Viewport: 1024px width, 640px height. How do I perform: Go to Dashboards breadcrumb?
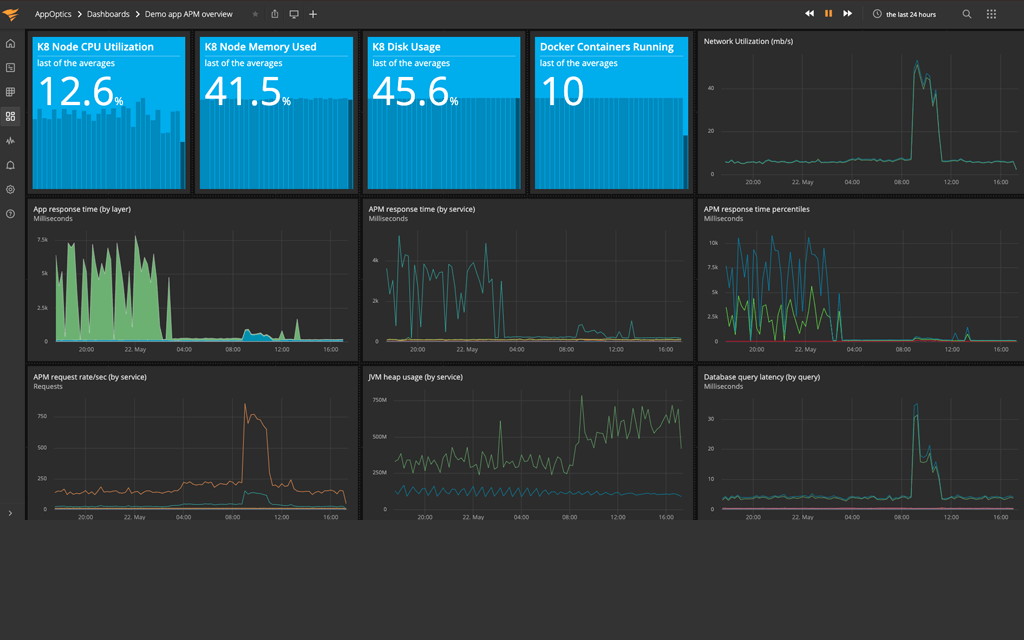click(x=108, y=14)
